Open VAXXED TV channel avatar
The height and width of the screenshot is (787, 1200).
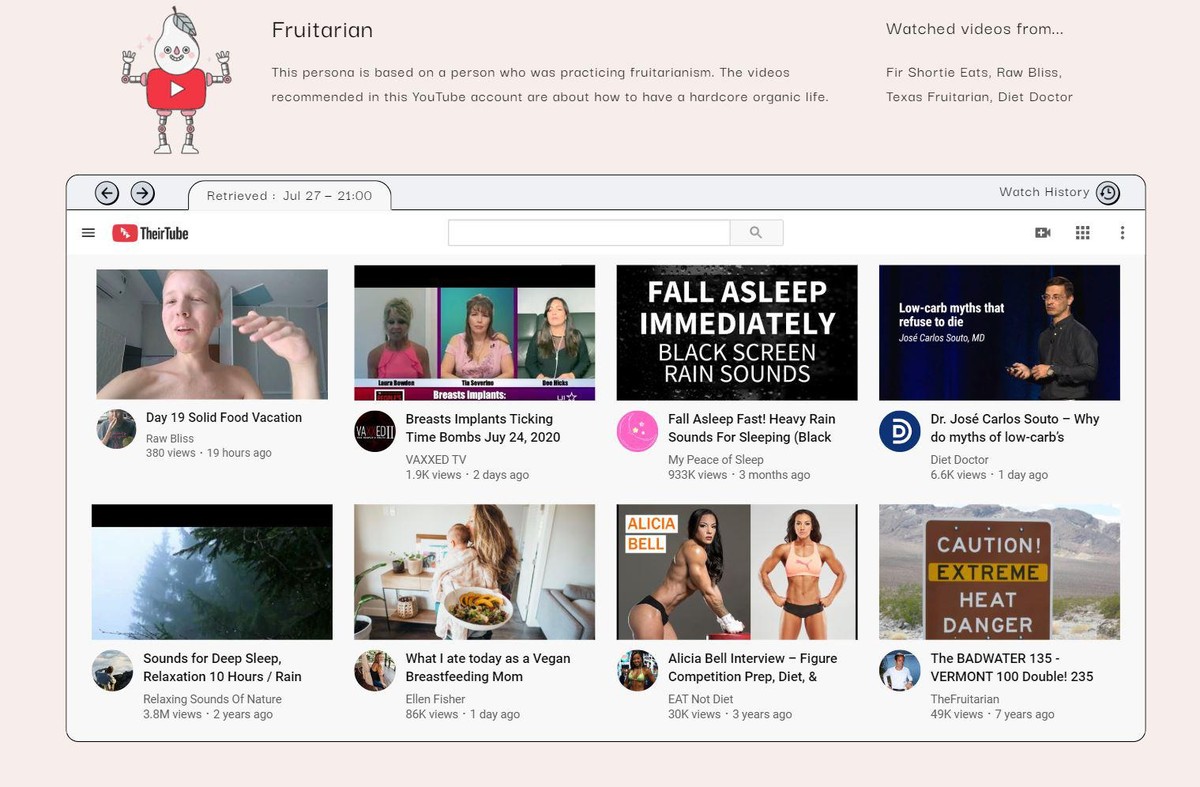(x=375, y=431)
